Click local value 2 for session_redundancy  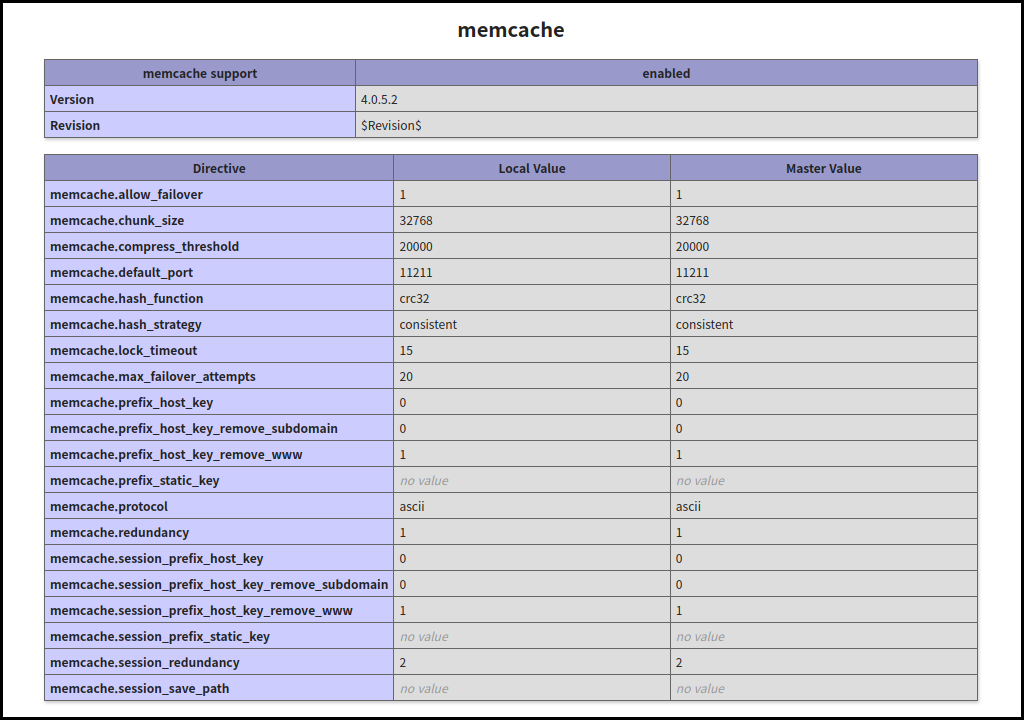coord(402,663)
